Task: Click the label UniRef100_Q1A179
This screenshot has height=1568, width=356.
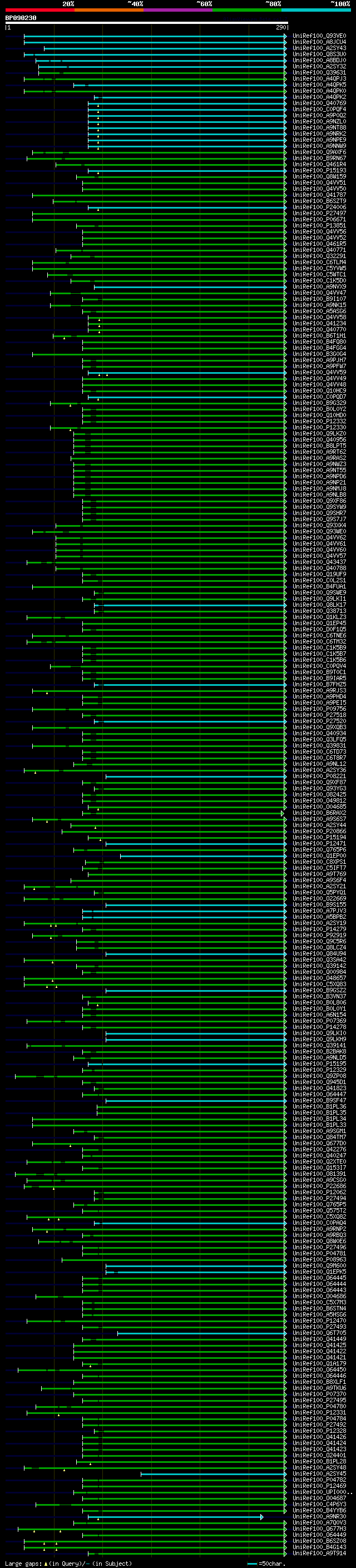Action: click(x=319, y=1364)
